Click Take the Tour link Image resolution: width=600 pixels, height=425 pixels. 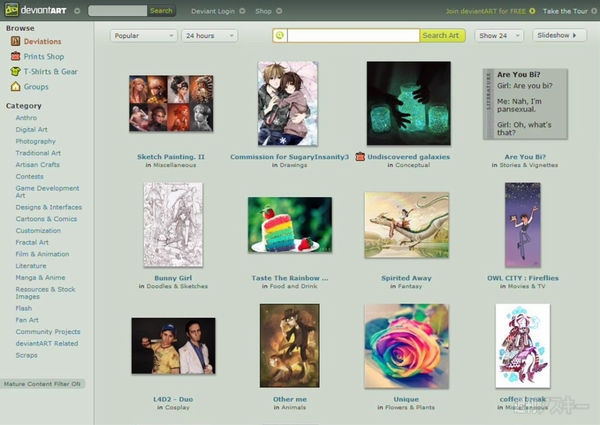[x=565, y=11]
